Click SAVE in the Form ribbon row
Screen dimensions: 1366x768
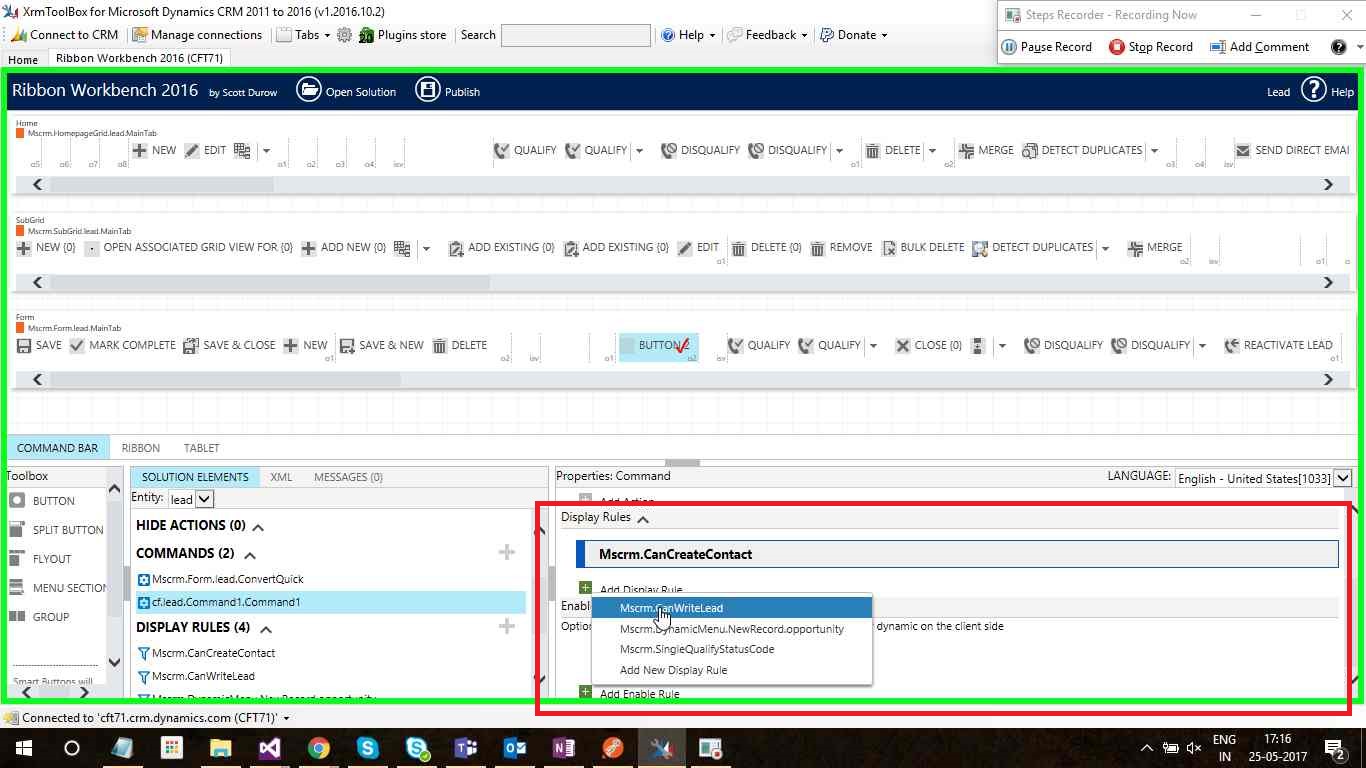coord(39,345)
